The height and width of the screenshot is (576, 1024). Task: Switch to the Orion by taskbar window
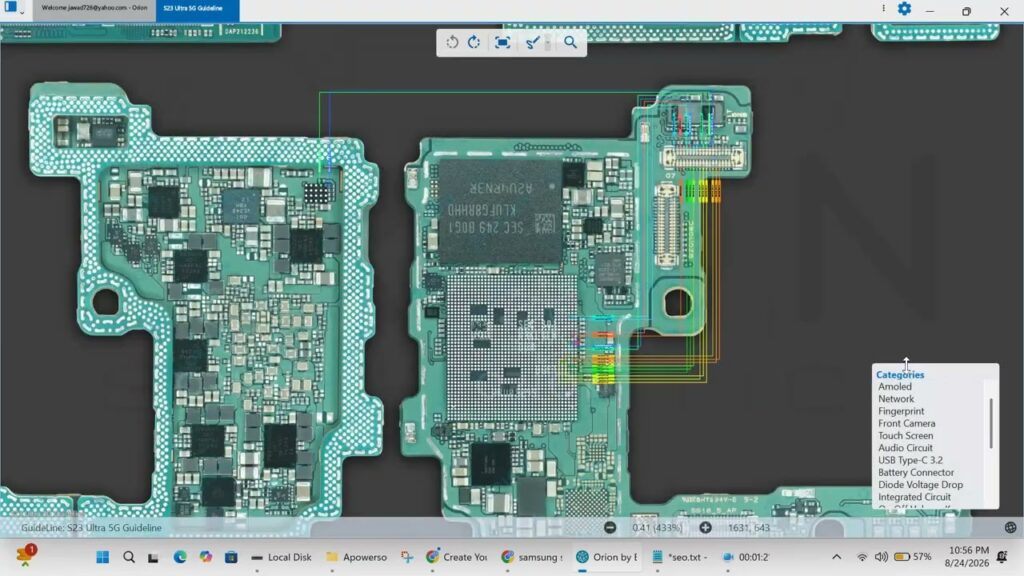(x=607, y=557)
